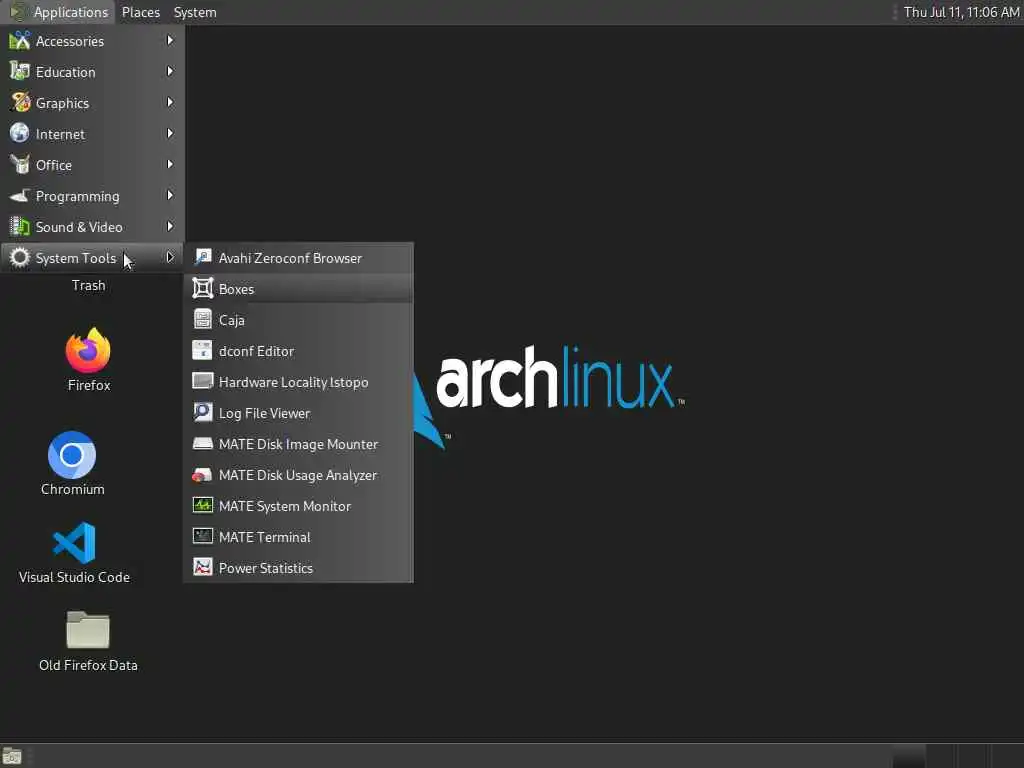Image resolution: width=1024 pixels, height=768 pixels.
Task: Click the Avahi Zeroconf Browser label
Action: click(290, 258)
